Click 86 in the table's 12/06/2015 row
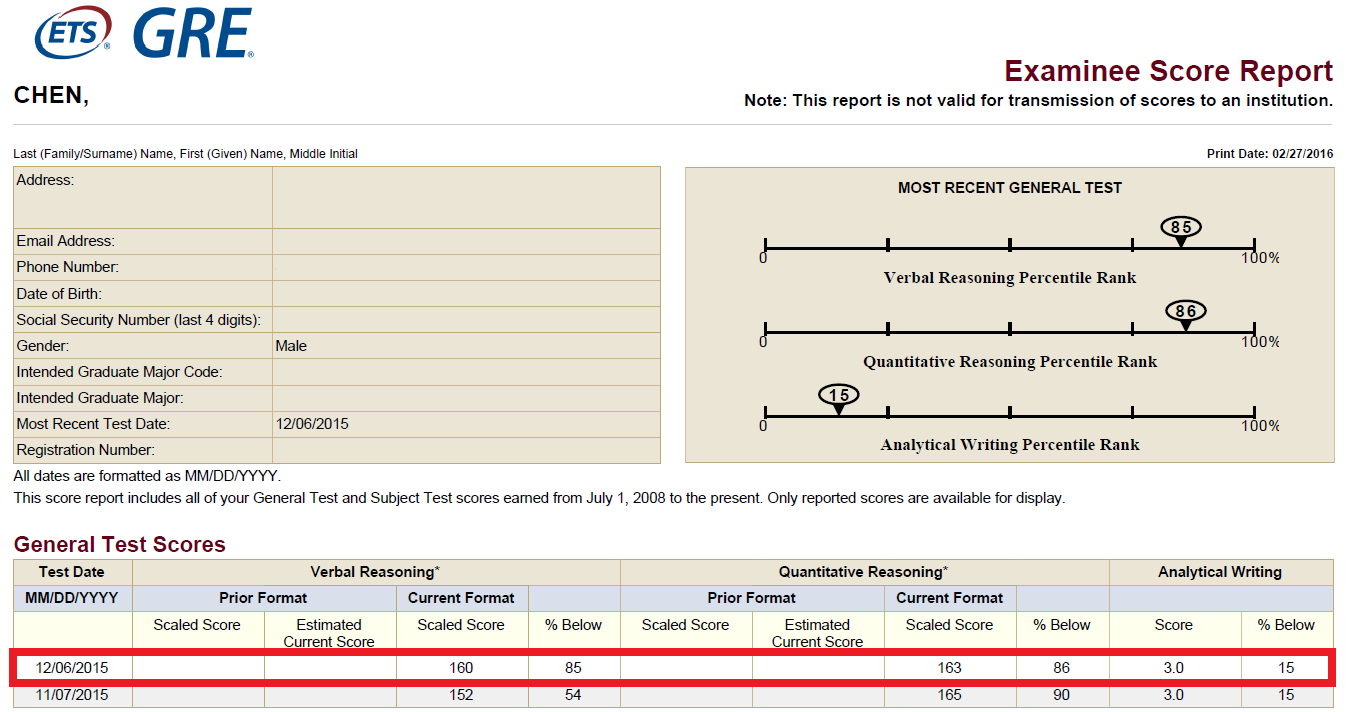 1061,668
